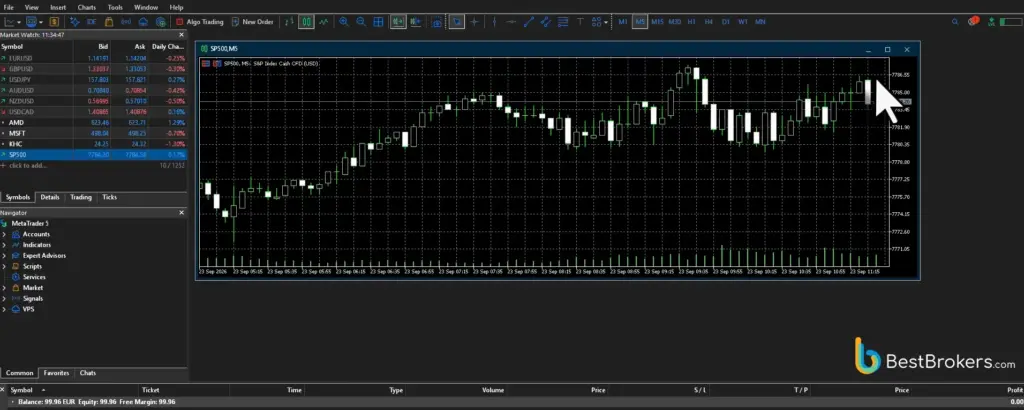1024x410 pixels.
Task: Switch timeframe to MN
Action: [760, 22]
